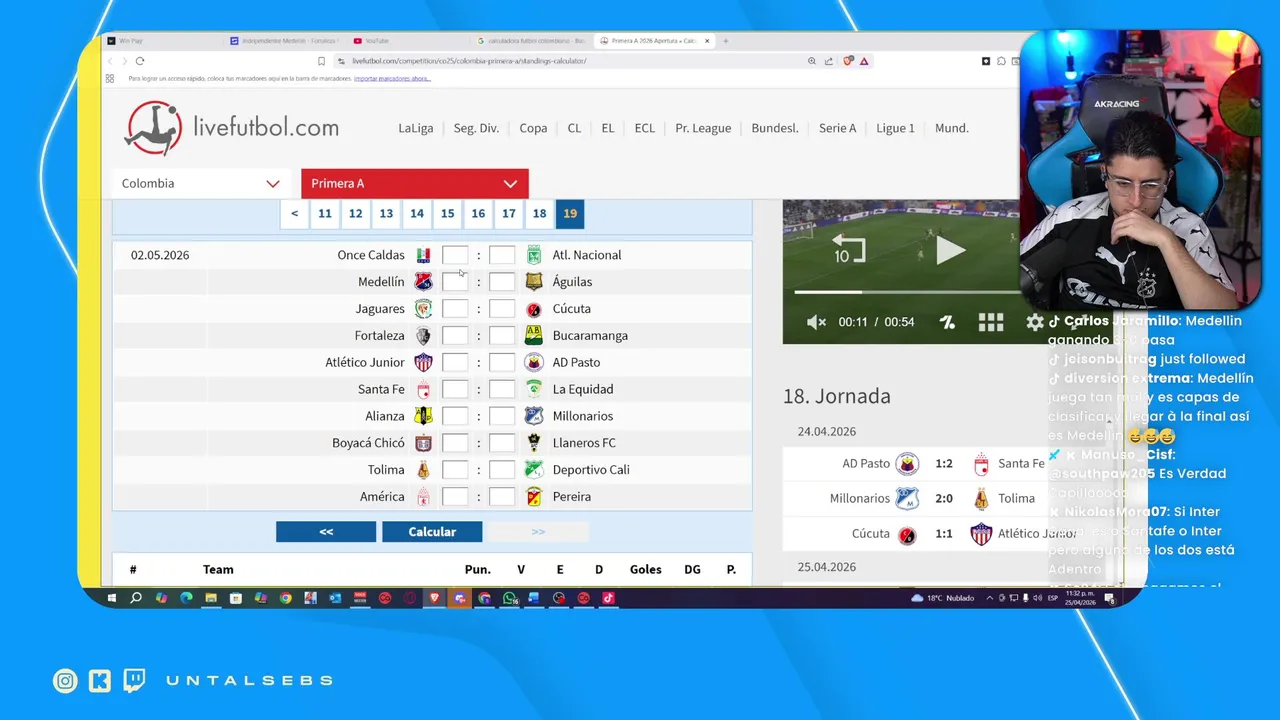1280x720 pixels.
Task: Click Medellín team crest
Action: (423, 282)
